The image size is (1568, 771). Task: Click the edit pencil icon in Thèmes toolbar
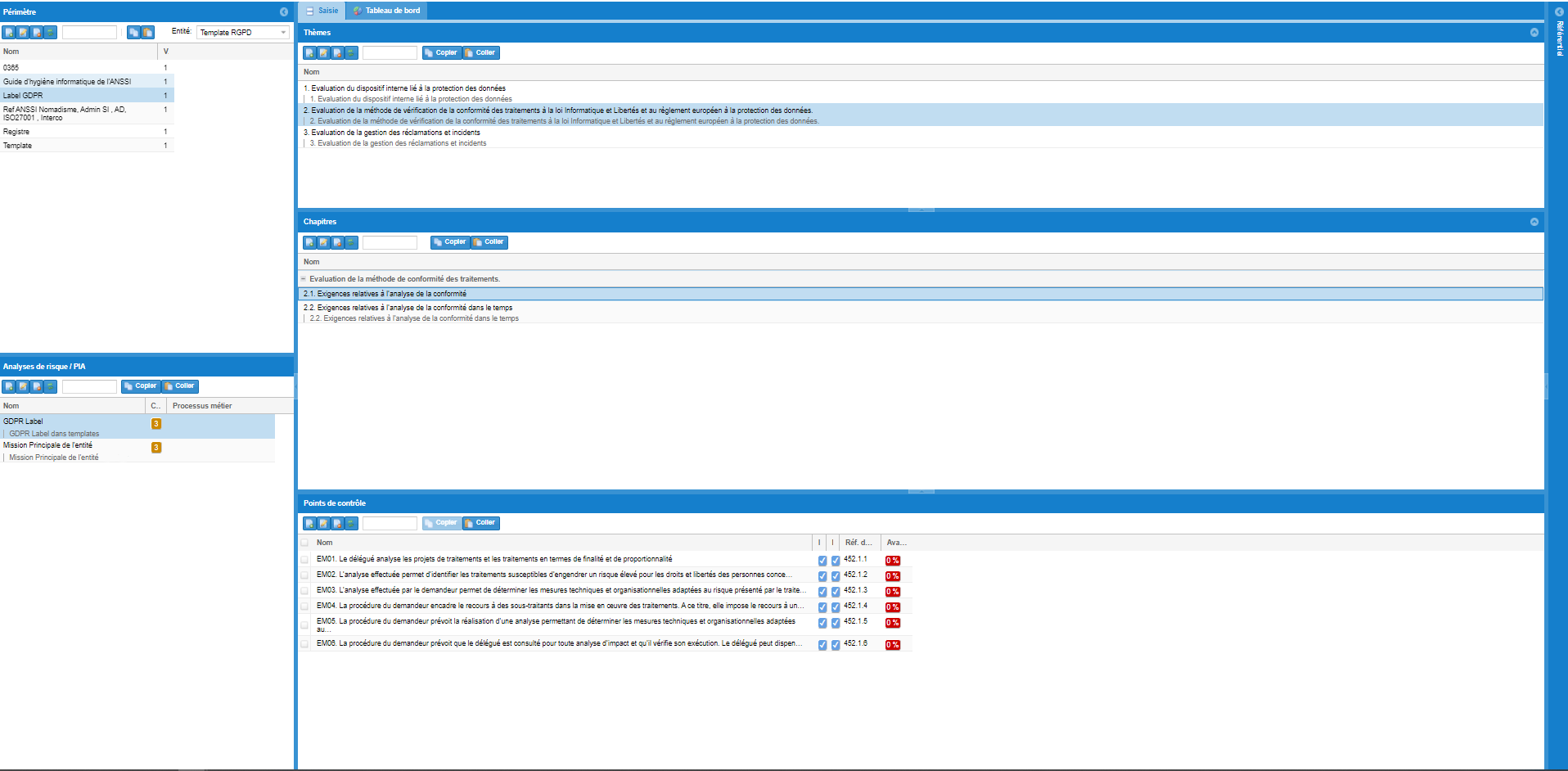[324, 53]
